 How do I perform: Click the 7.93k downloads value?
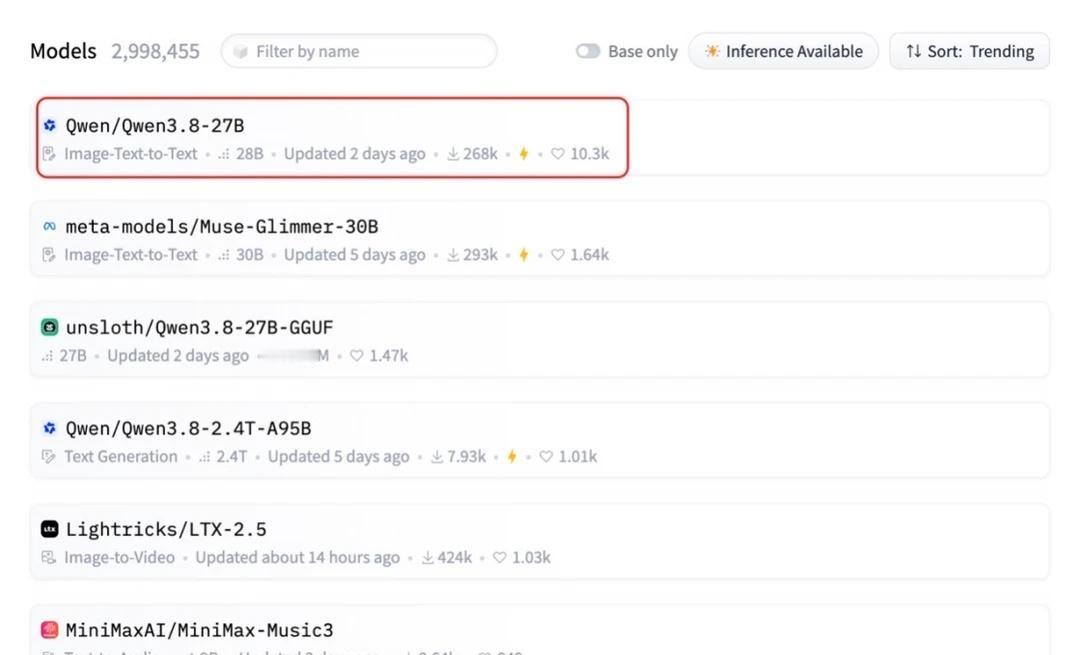[466, 457]
